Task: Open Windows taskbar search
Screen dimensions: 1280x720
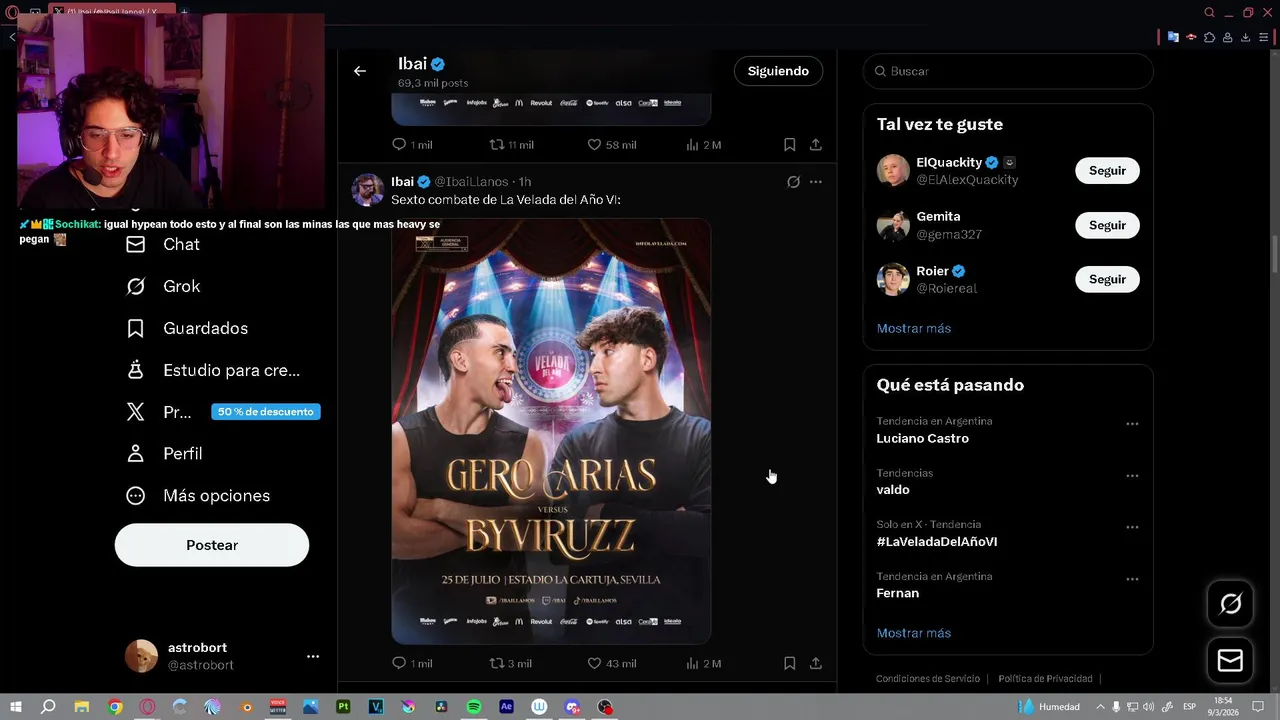Action: (48, 707)
